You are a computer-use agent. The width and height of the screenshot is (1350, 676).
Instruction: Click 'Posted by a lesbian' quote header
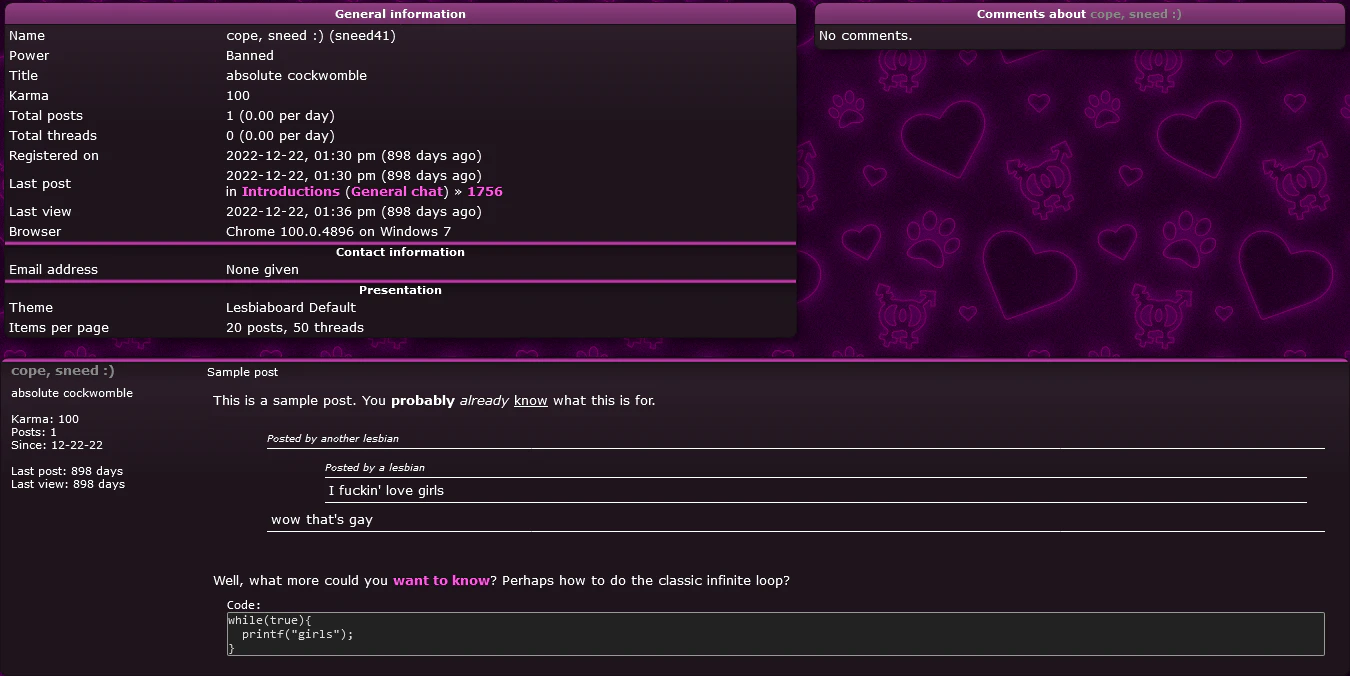tap(375, 468)
